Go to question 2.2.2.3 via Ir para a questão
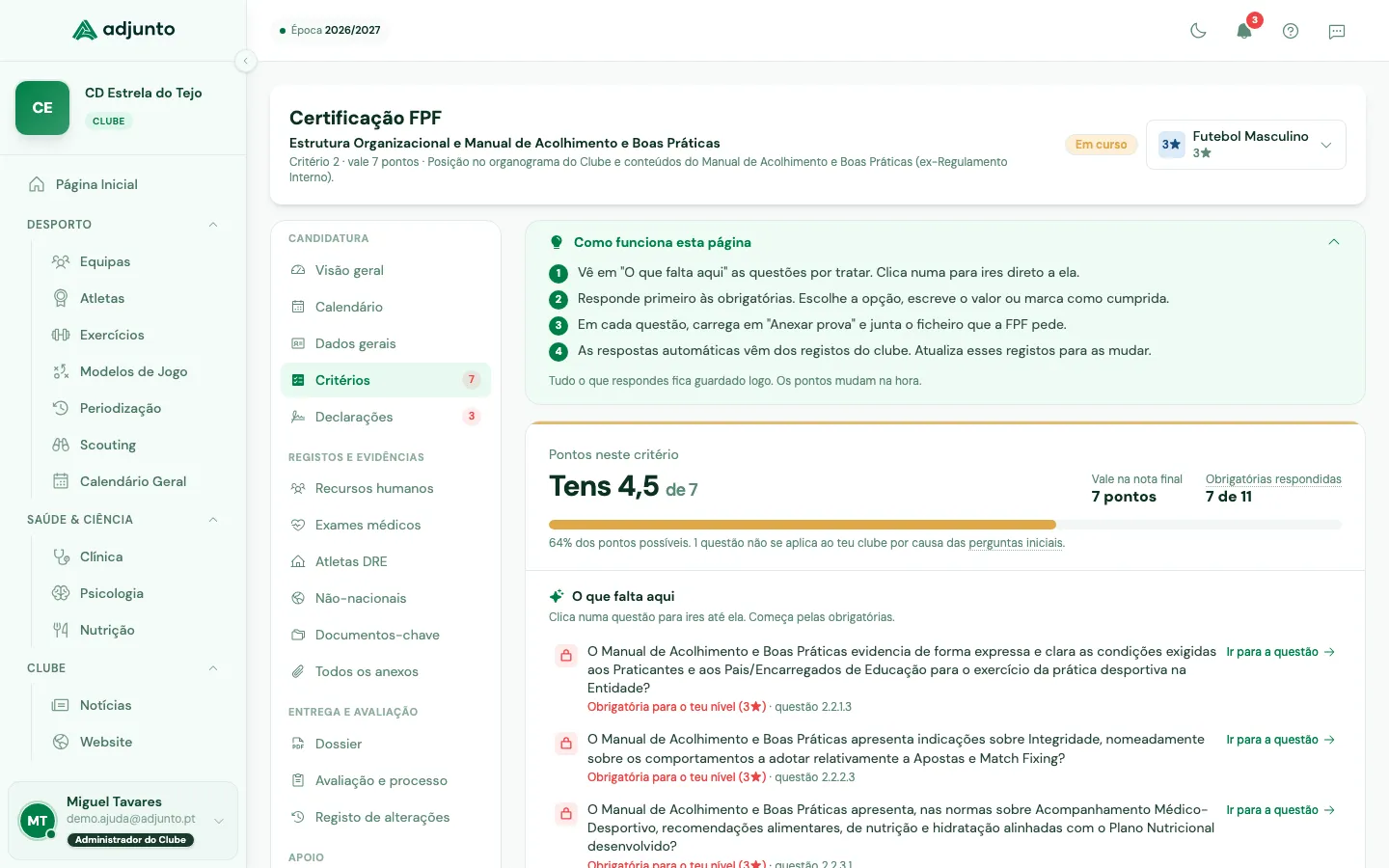 point(1281,740)
